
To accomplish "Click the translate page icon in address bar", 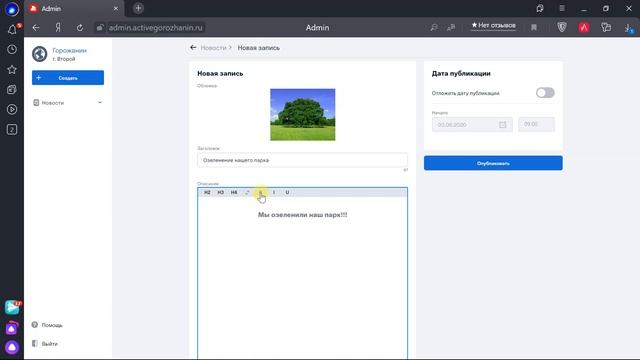I will (x=451, y=27).
